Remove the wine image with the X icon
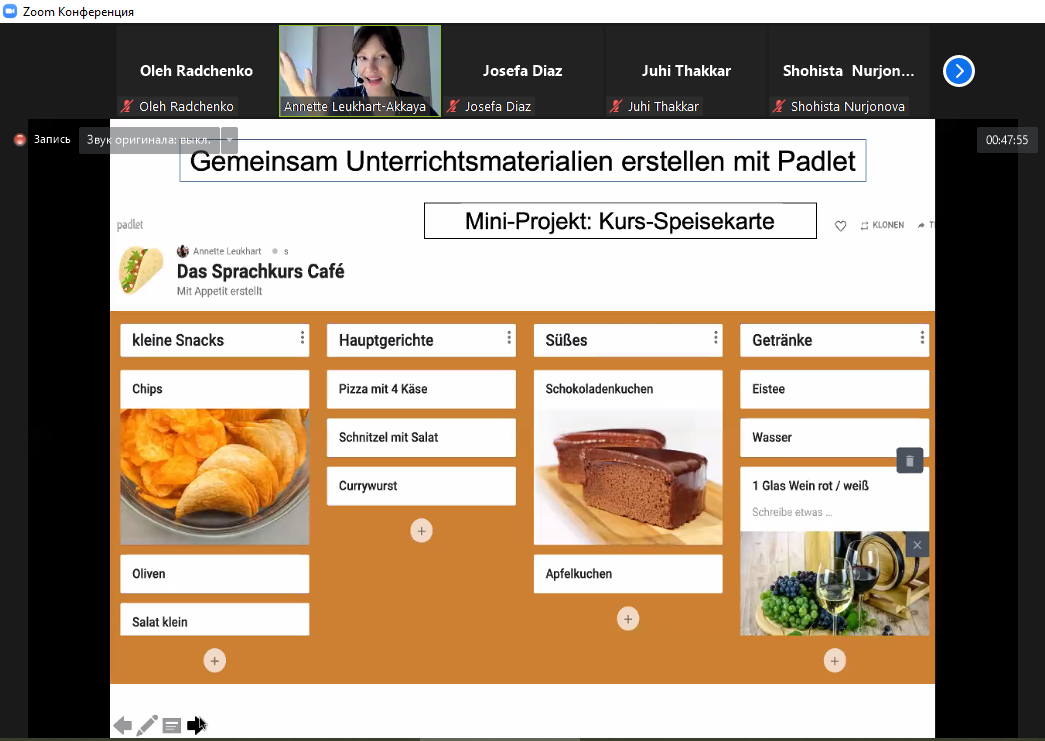Viewport: 1045px width, 741px height. [x=917, y=544]
